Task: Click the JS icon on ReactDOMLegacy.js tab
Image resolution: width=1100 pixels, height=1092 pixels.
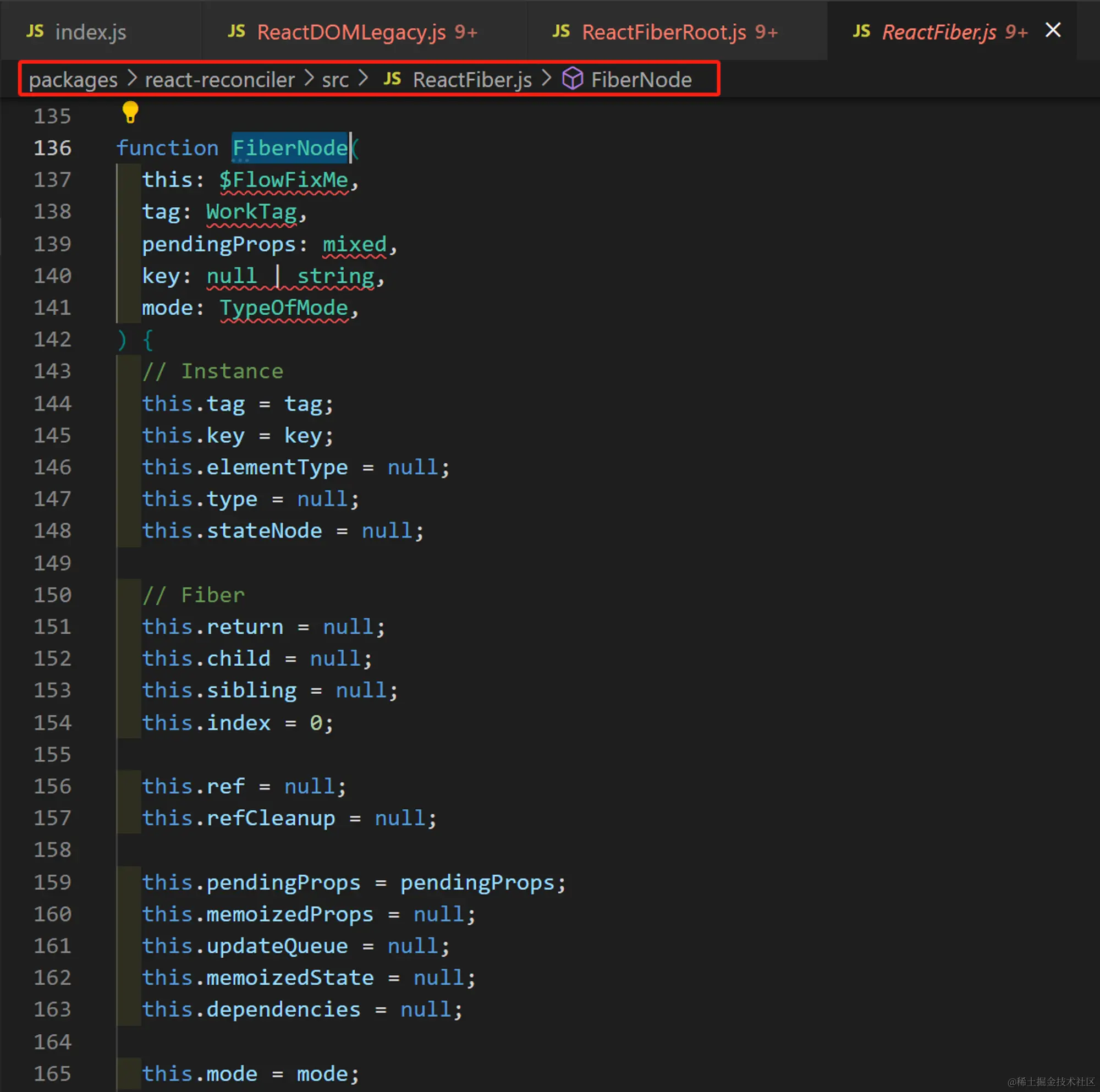Action: coord(237,31)
